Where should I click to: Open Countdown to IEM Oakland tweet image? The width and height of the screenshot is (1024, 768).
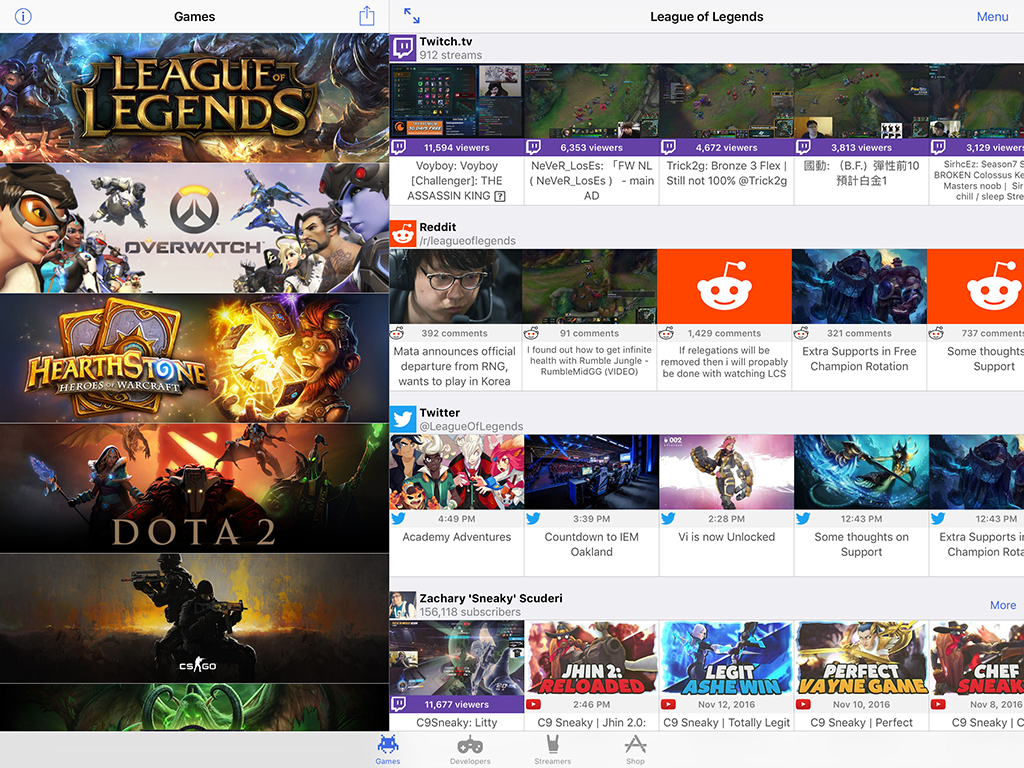[x=592, y=472]
